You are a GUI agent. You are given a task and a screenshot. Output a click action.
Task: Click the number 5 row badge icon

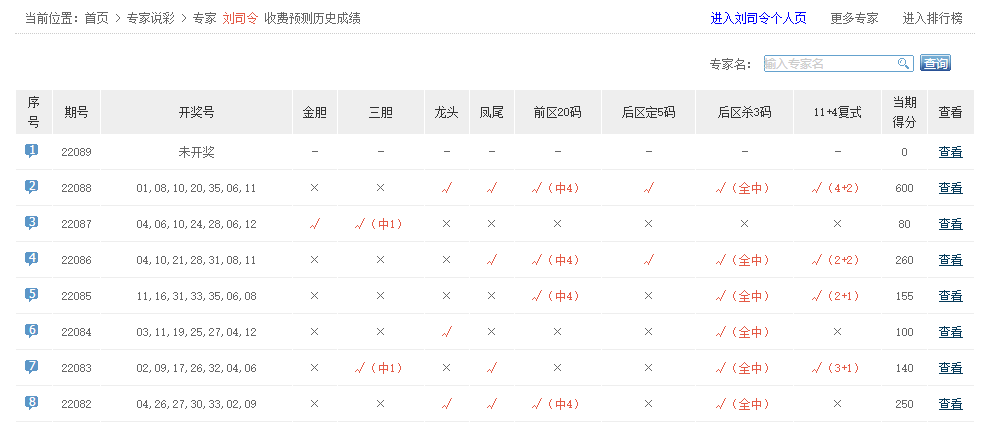(33, 295)
